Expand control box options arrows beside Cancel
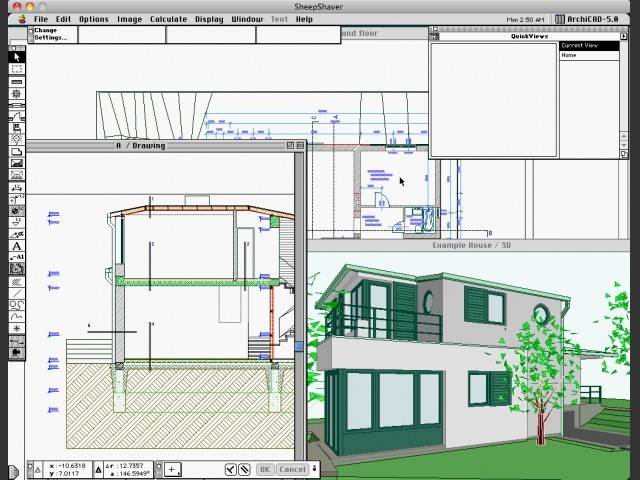 [x=315, y=469]
